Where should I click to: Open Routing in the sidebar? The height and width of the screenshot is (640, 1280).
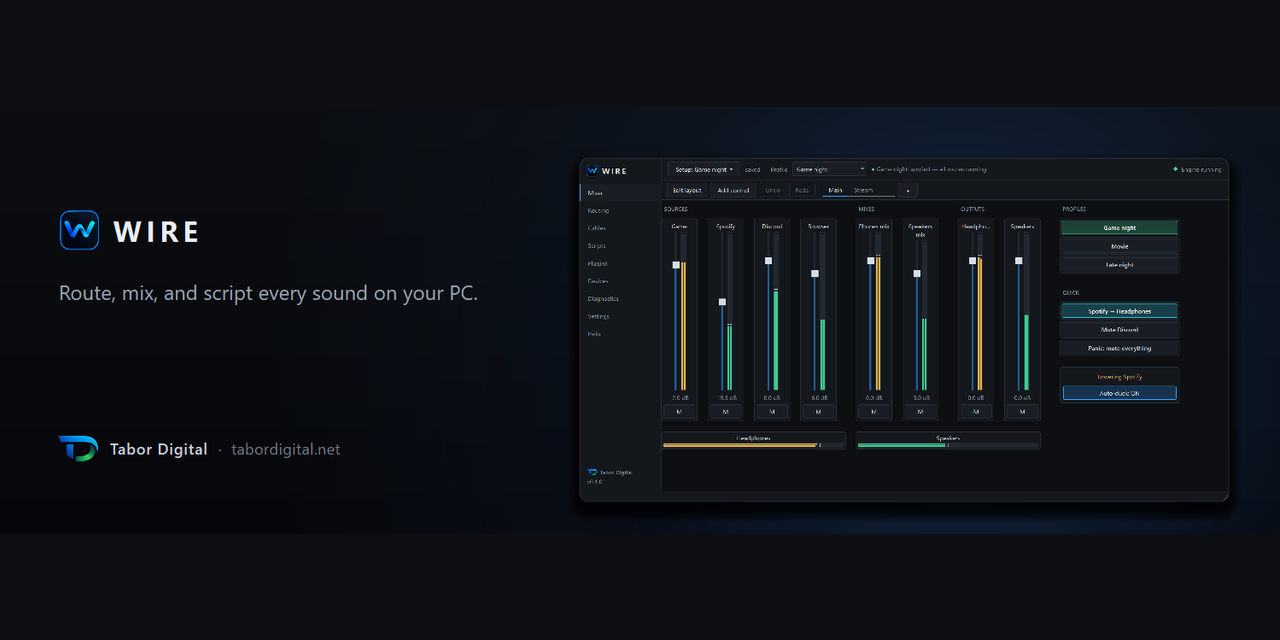(x=620, y=210)
